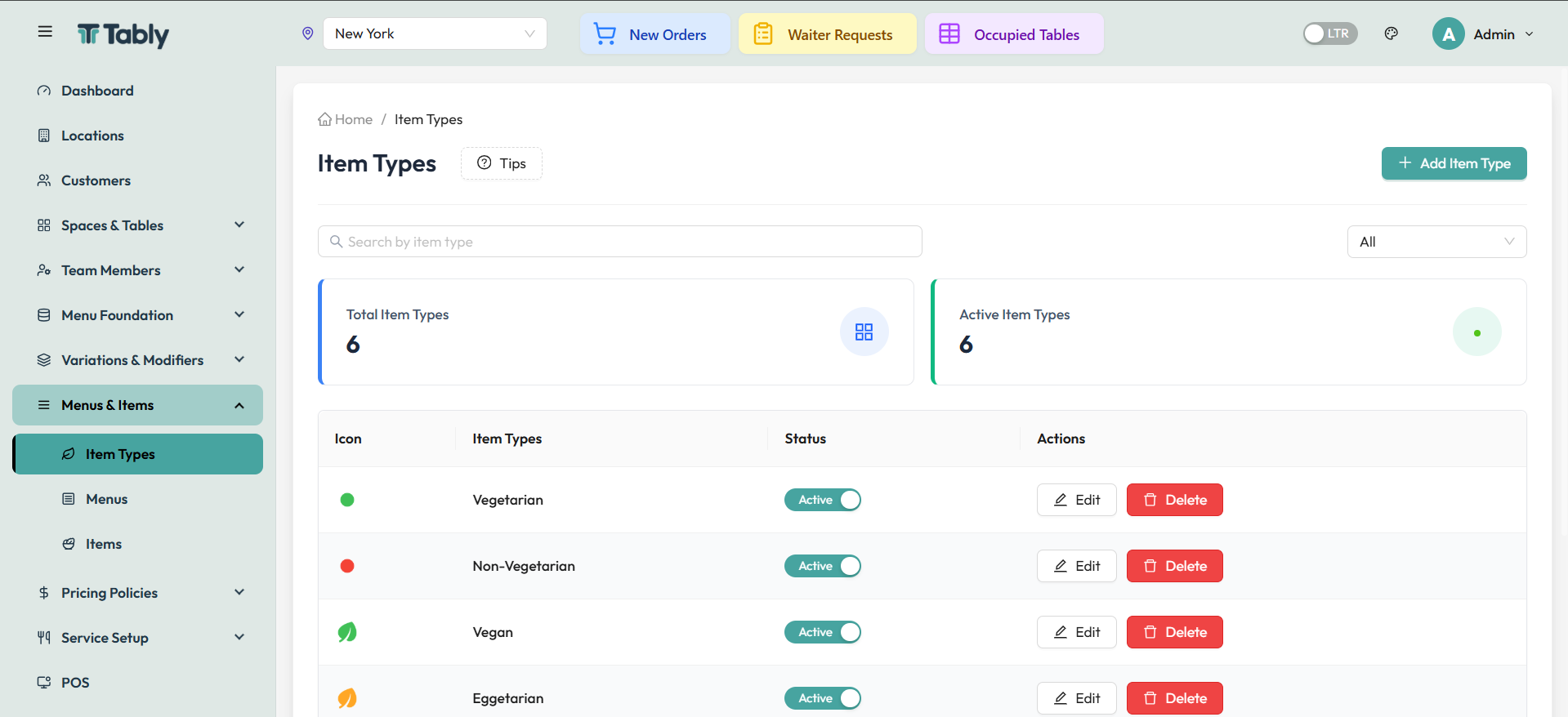Click the Search by item type field
The image size is (1568, 717).
pos(620,242)
